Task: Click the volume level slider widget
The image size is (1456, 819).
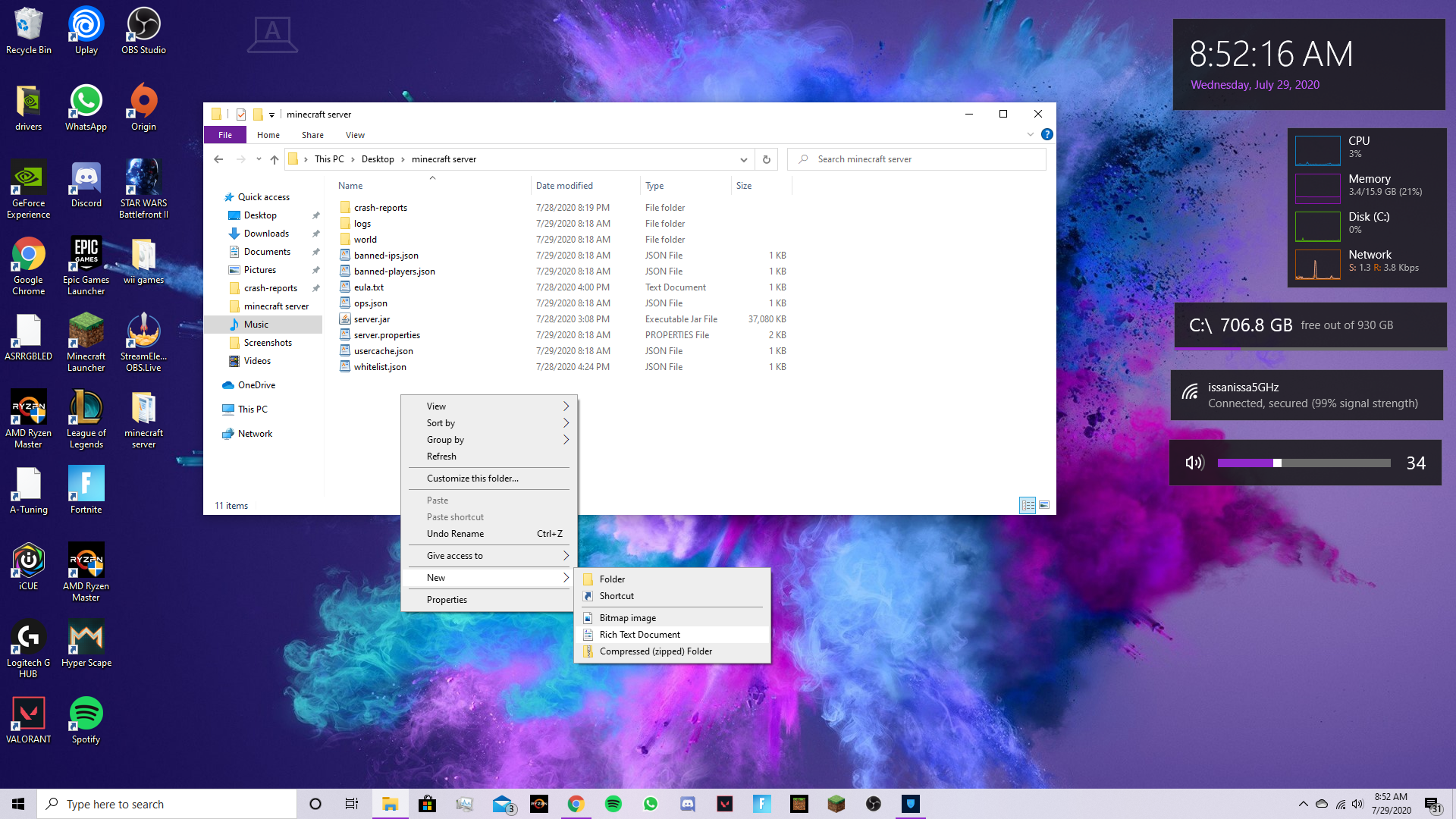Action: tap(1304, 463)
